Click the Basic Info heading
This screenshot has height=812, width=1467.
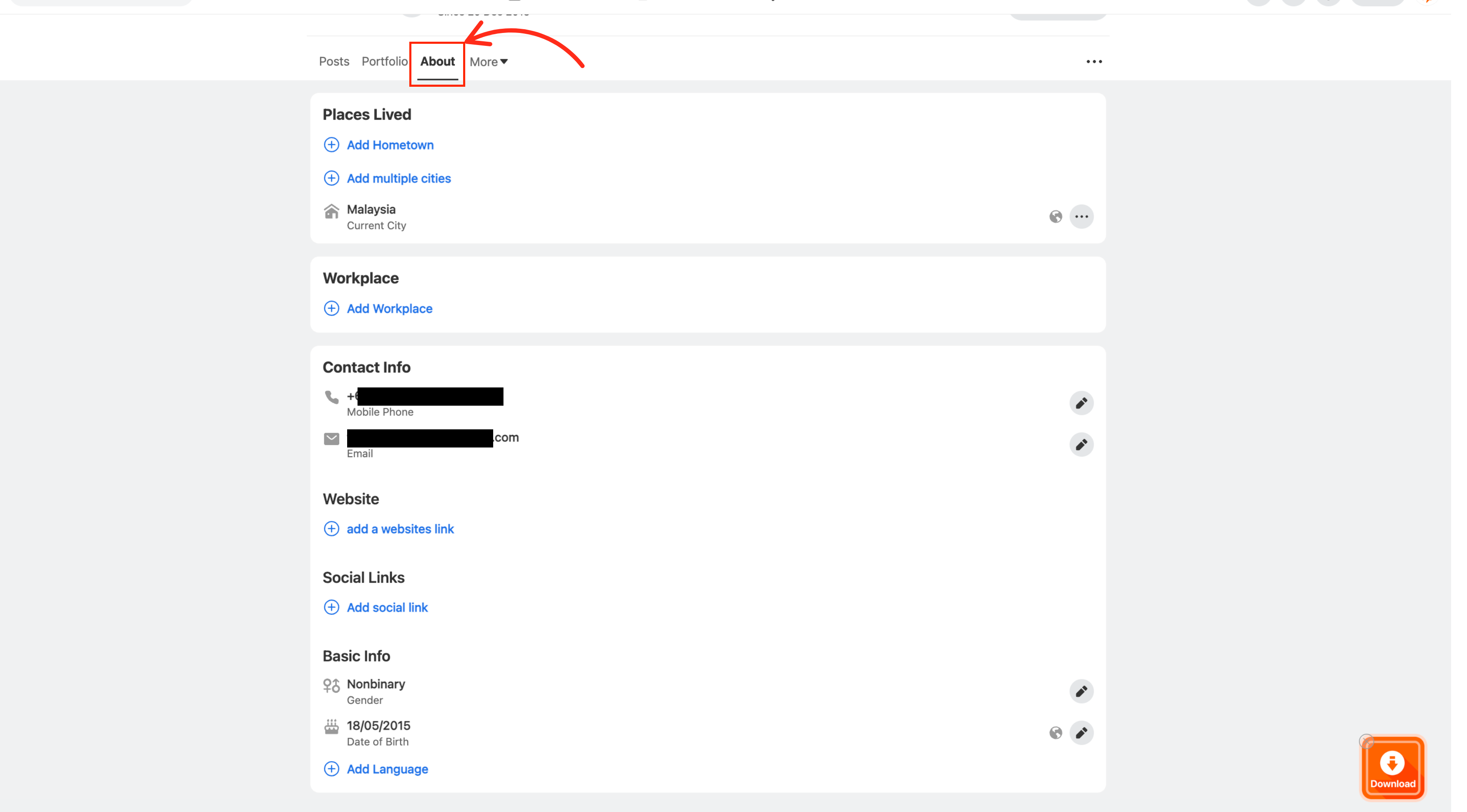[356, 656]
